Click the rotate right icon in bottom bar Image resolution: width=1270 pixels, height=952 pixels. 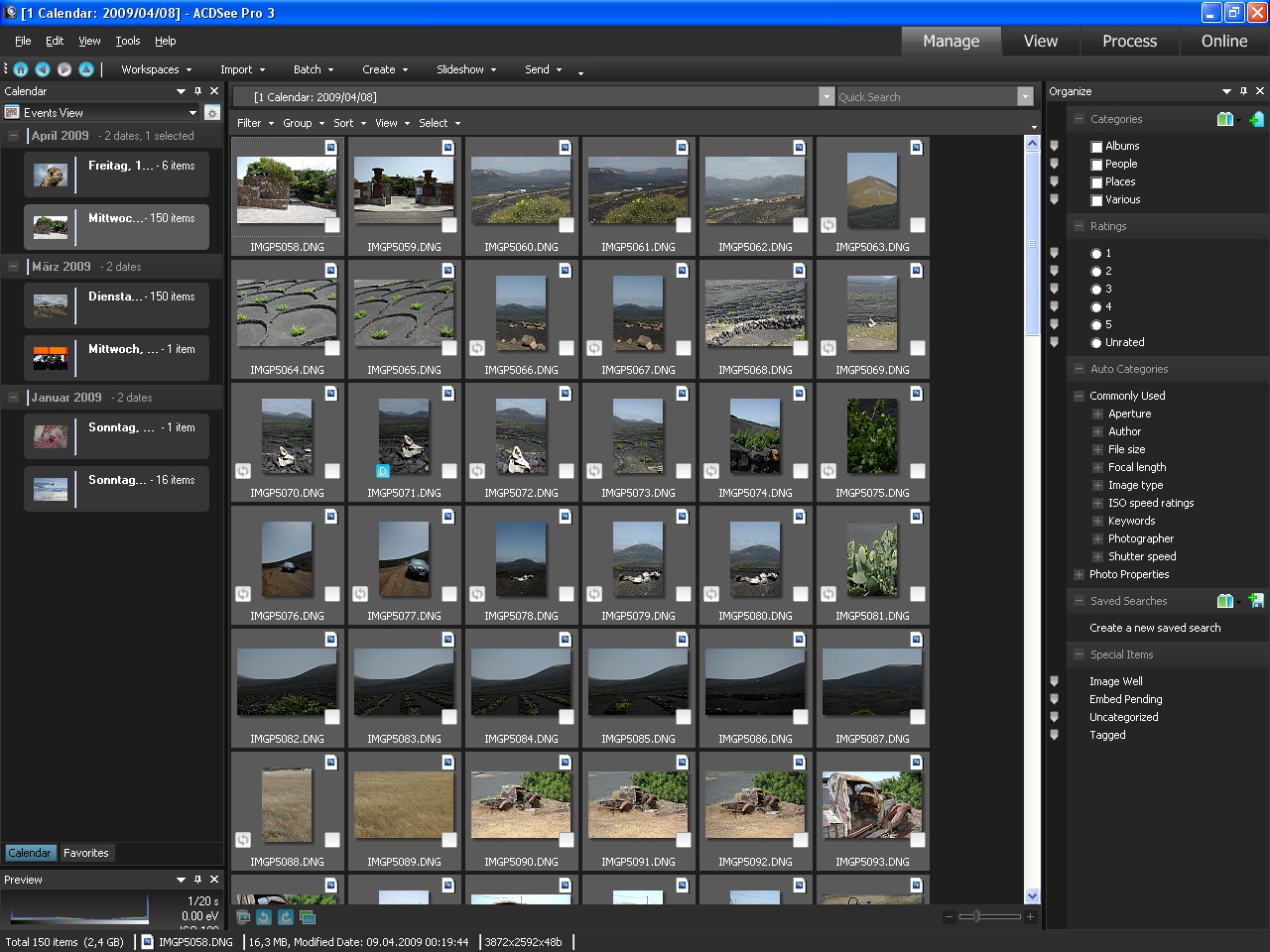286,917
